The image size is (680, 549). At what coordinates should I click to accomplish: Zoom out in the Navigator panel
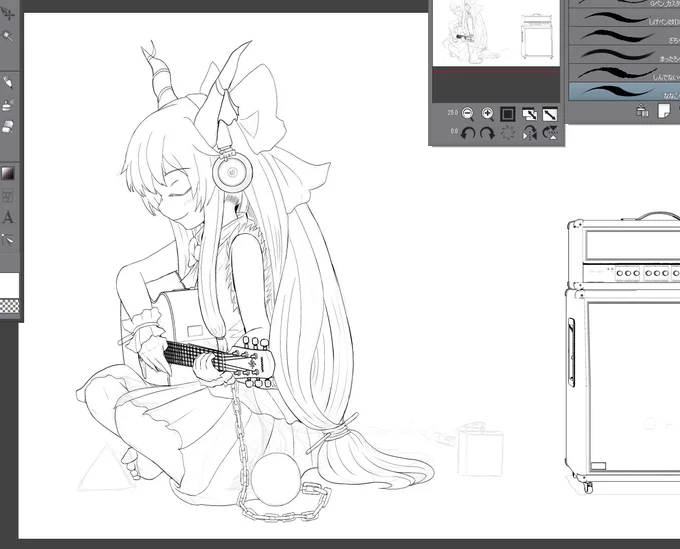tap(468, 114)
